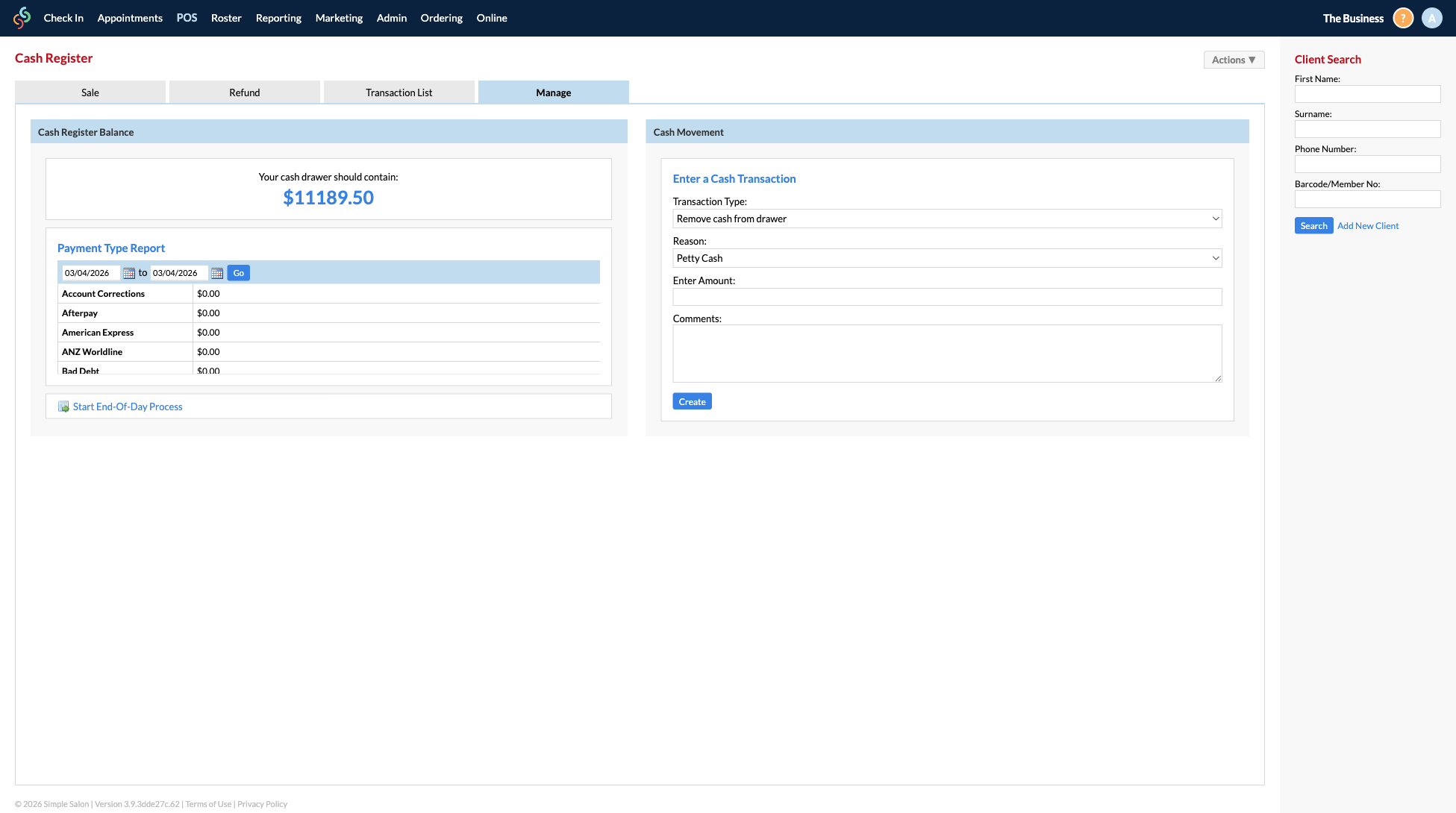The width and height of the screenshot is (1456, 813).
Task: Open the help question mark icon
Action: coord(1402,17)
